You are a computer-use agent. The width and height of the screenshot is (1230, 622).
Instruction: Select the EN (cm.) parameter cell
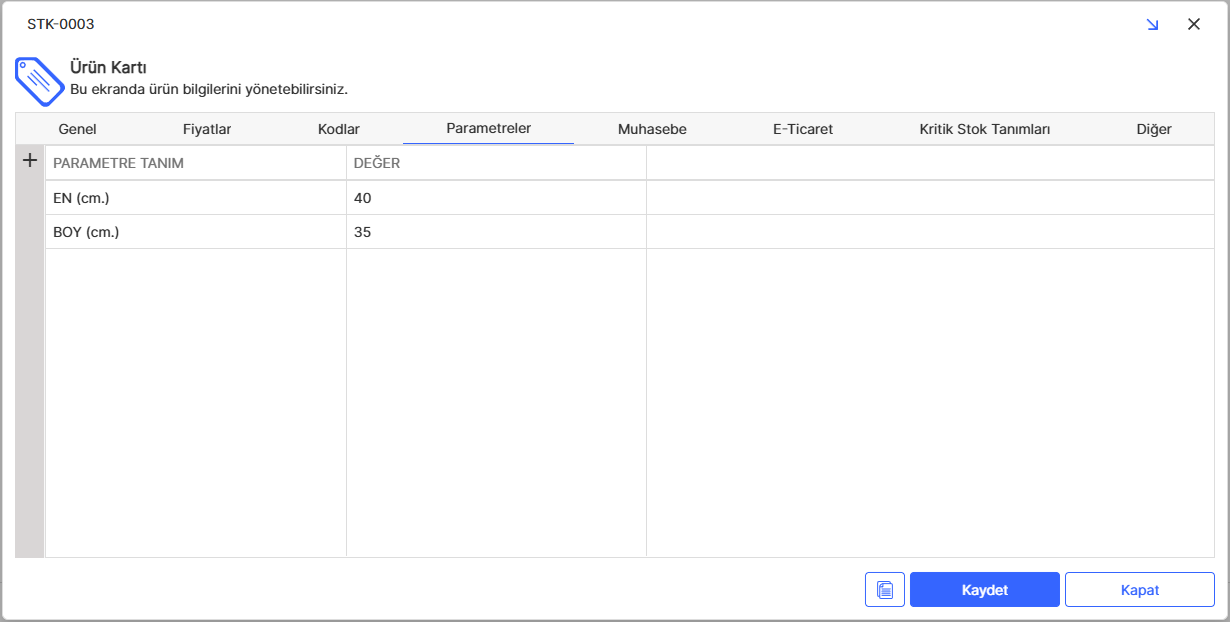coord(195,198)
